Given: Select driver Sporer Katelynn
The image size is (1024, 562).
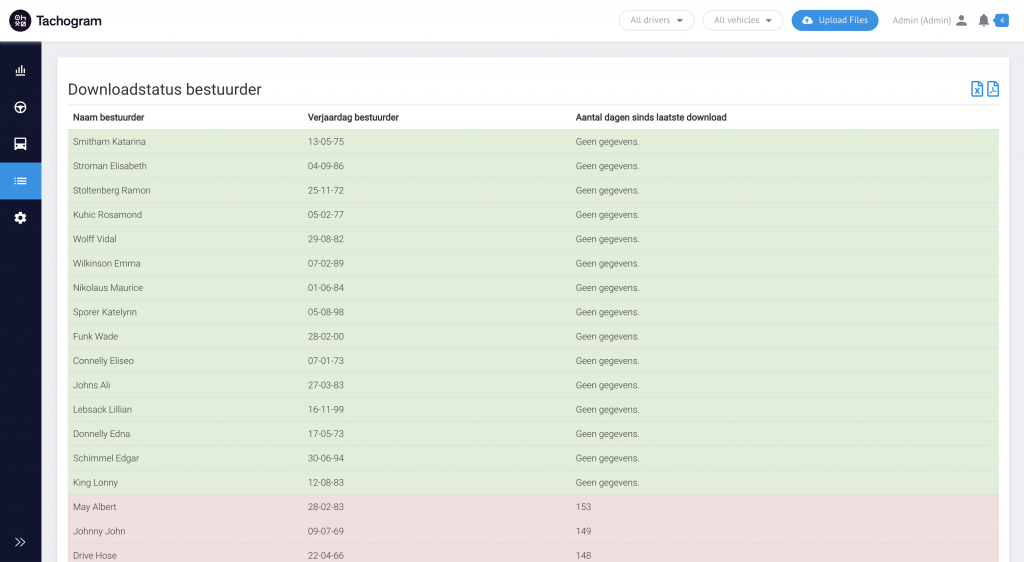Looking at the screenshot, I should click(x=104, y=312).
